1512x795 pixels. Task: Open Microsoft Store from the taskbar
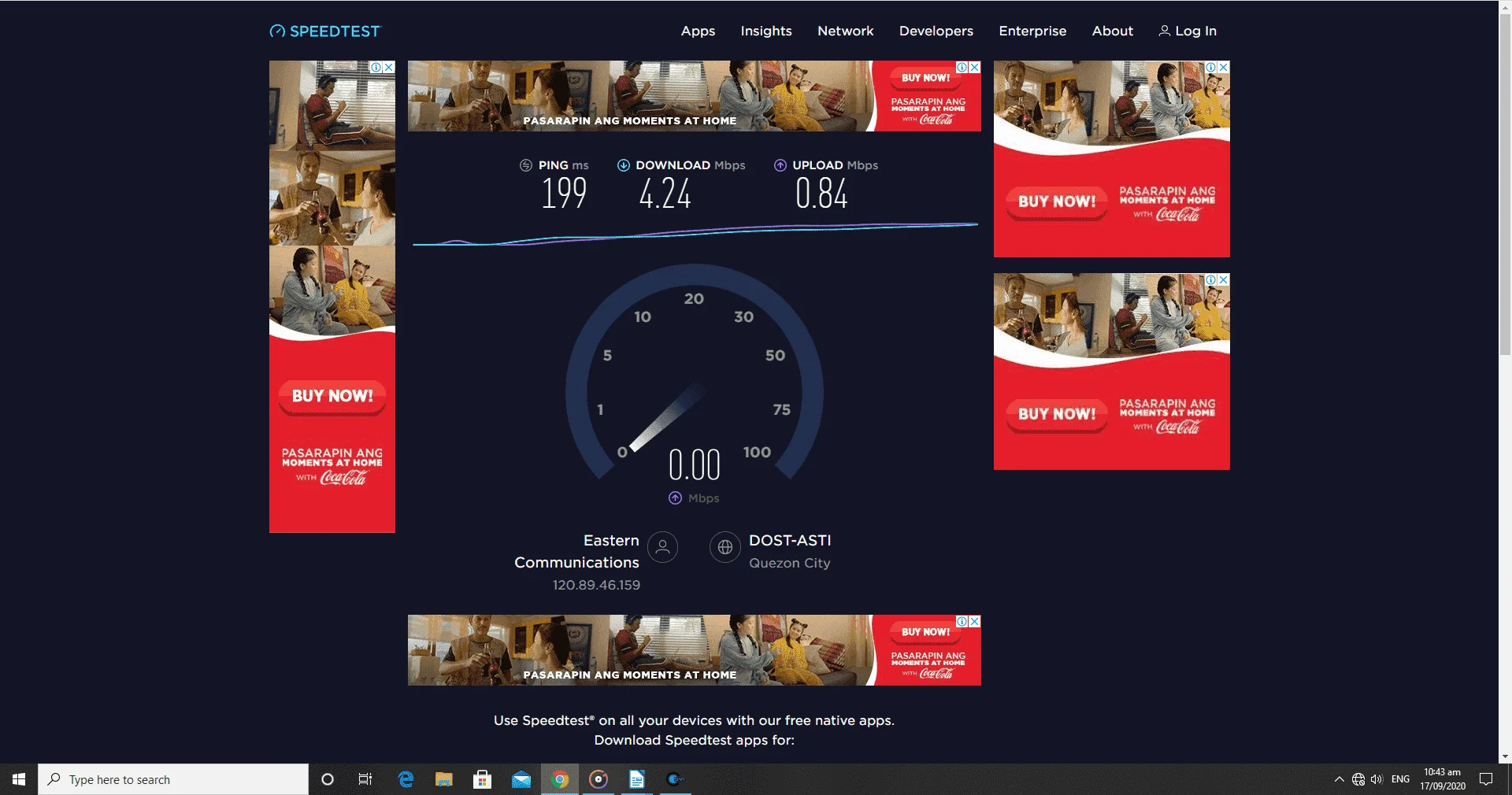coord(482,779)
